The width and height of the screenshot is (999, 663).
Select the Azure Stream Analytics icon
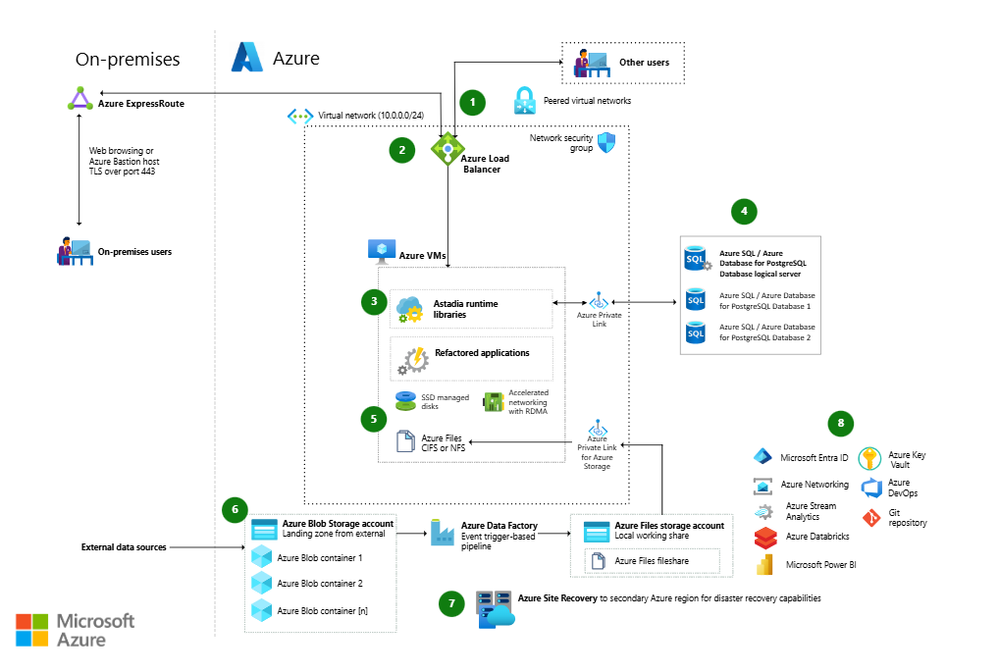(765, 511)
